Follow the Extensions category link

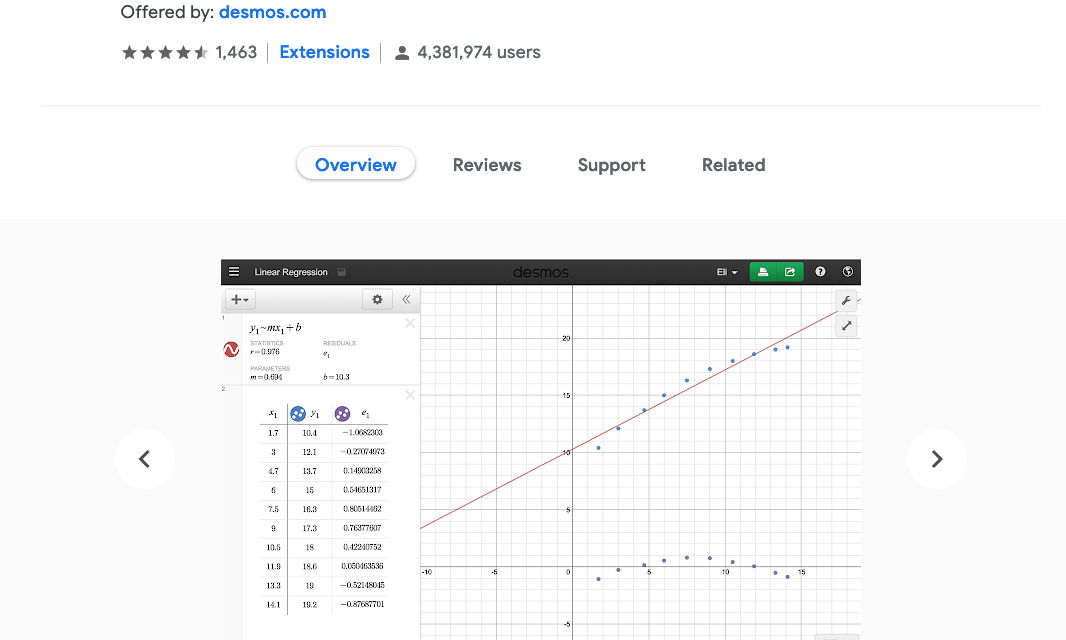[324, 52]
